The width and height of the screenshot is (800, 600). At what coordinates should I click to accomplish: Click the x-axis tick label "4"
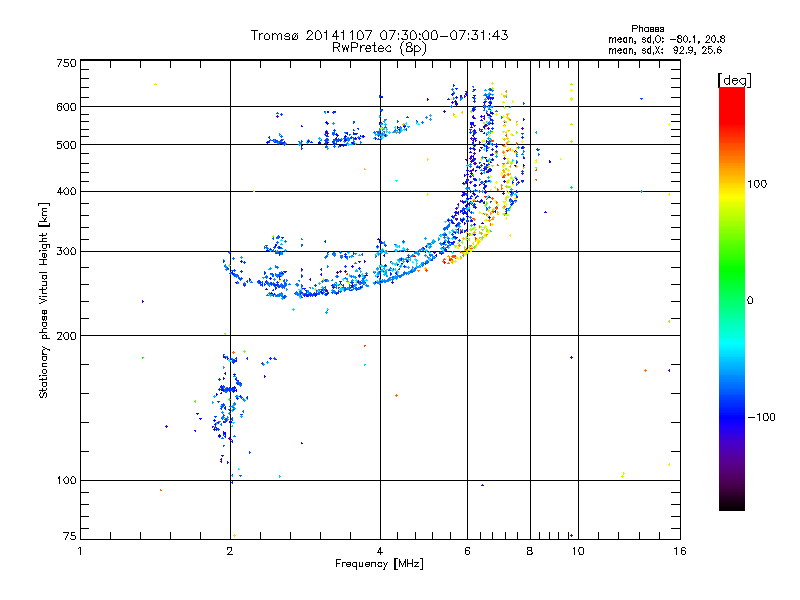pos(380,551)
